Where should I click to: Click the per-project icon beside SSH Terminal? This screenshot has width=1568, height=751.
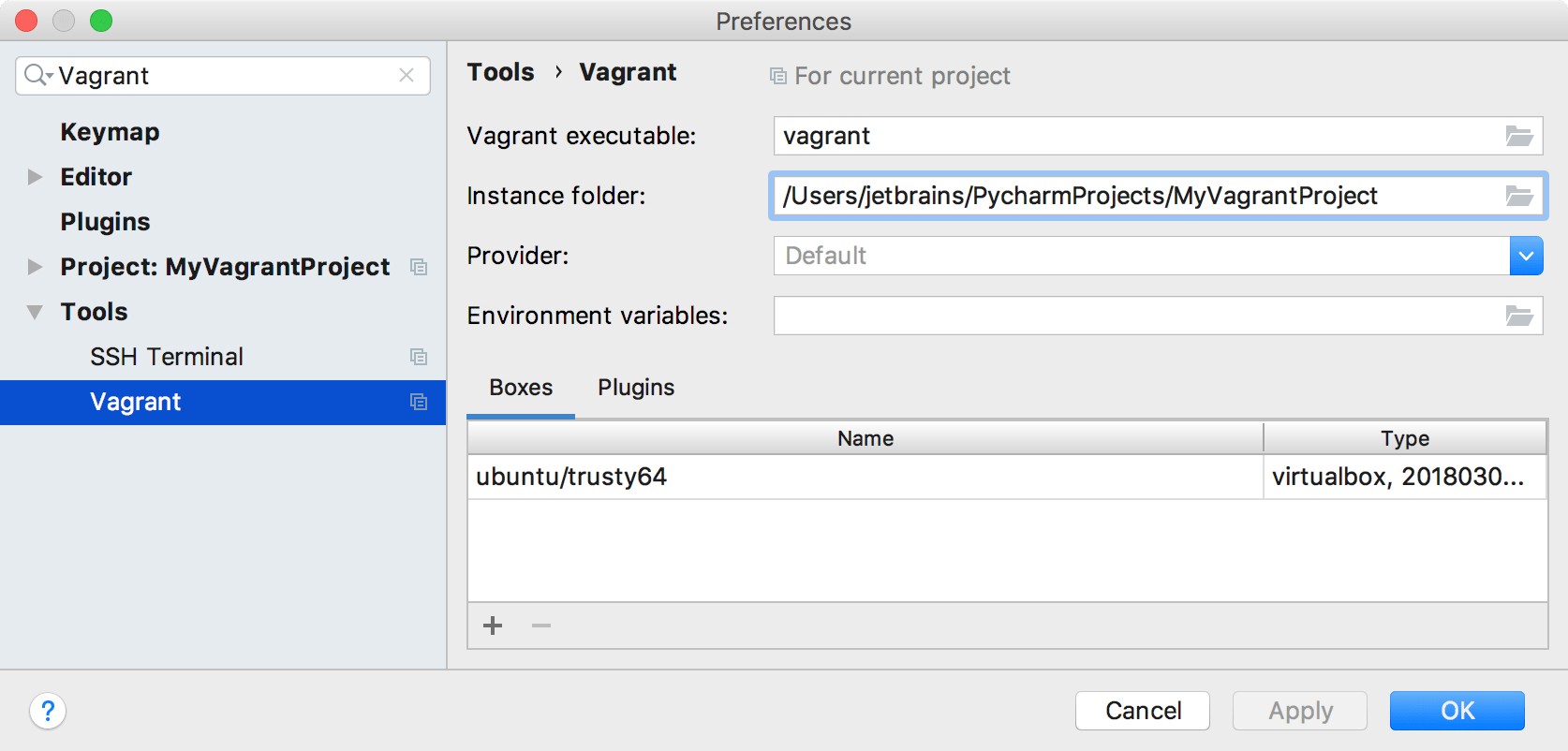[419, 357]
